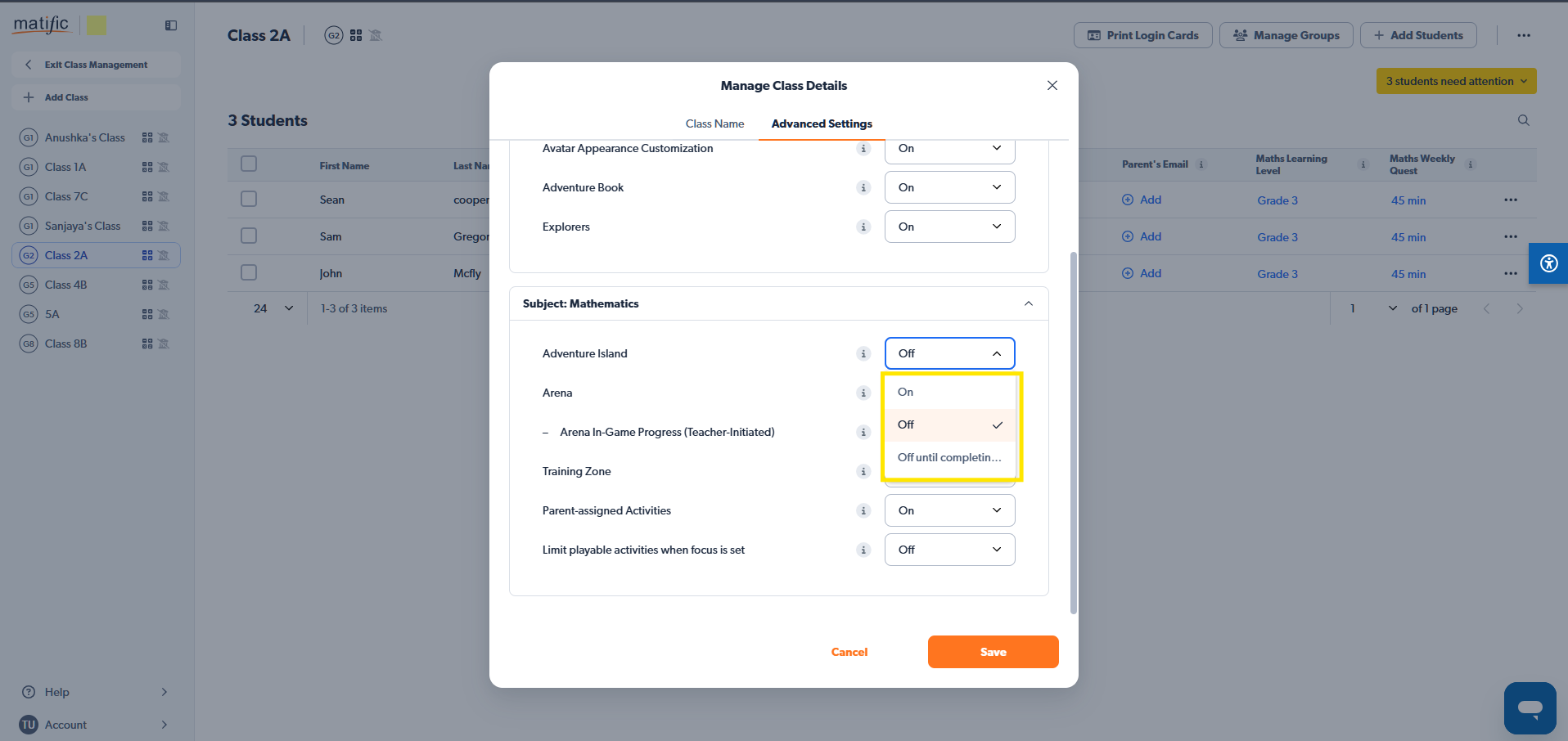Collapse the sidebar panel icon

pos(171,25)
